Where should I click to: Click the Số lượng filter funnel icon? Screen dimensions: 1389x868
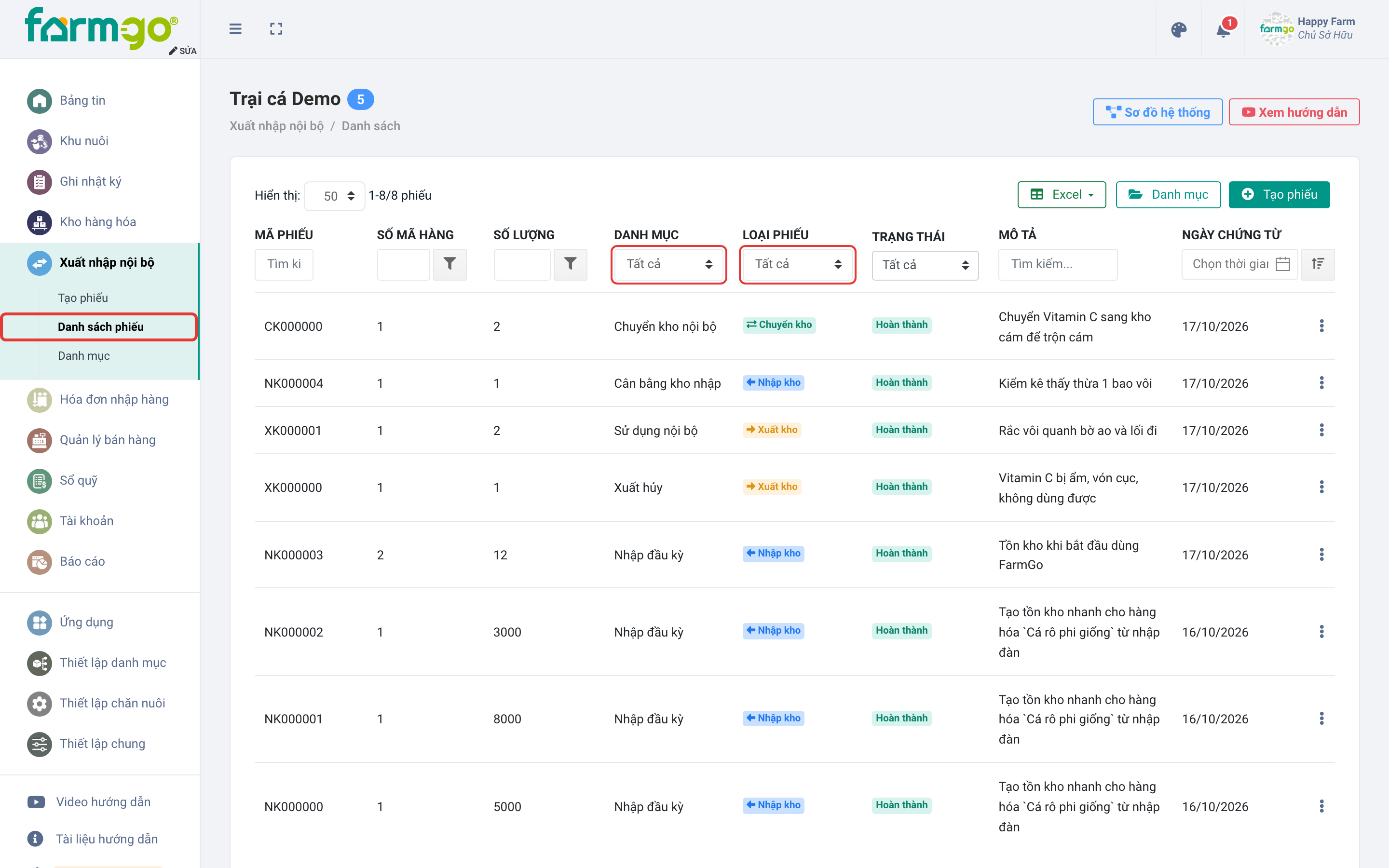tap(571, 264)
